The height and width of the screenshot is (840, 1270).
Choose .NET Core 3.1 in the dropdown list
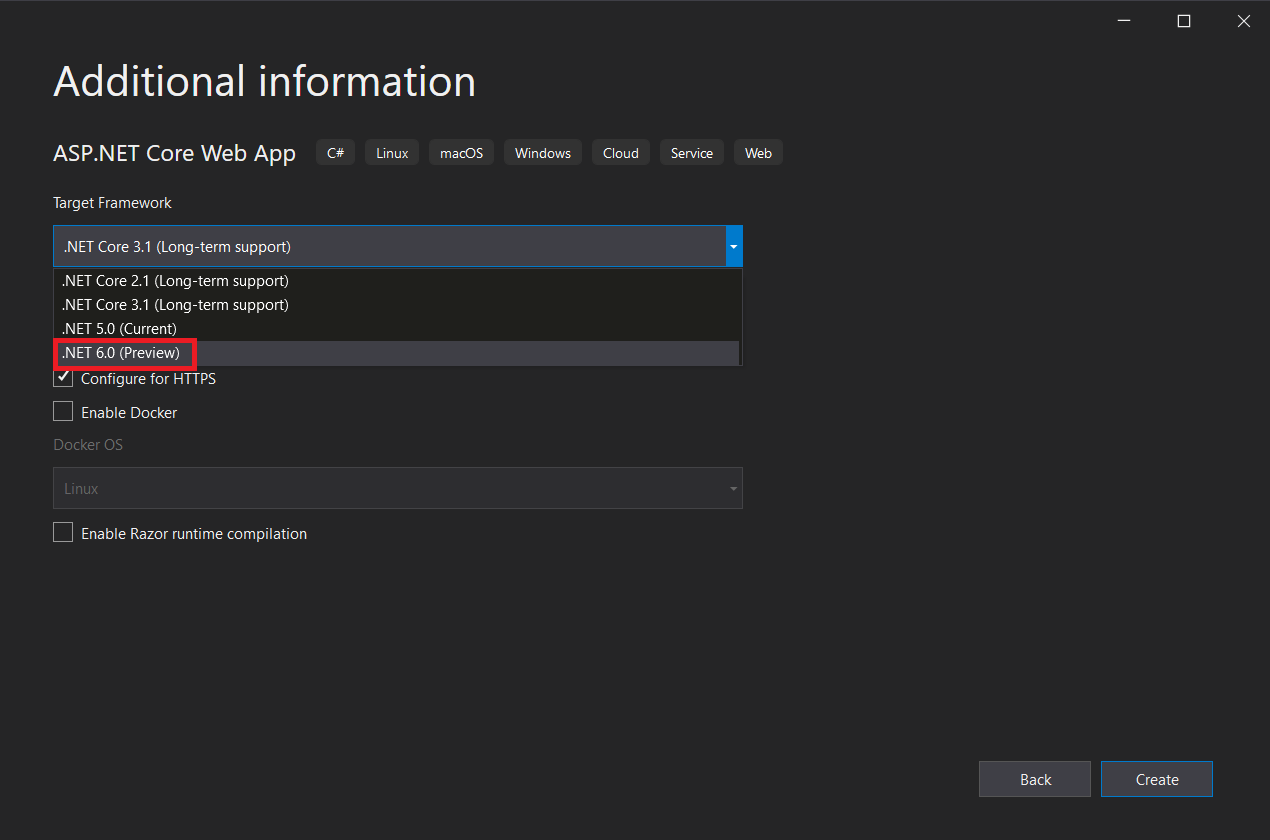pyautogui.click(x=175, y=305)
